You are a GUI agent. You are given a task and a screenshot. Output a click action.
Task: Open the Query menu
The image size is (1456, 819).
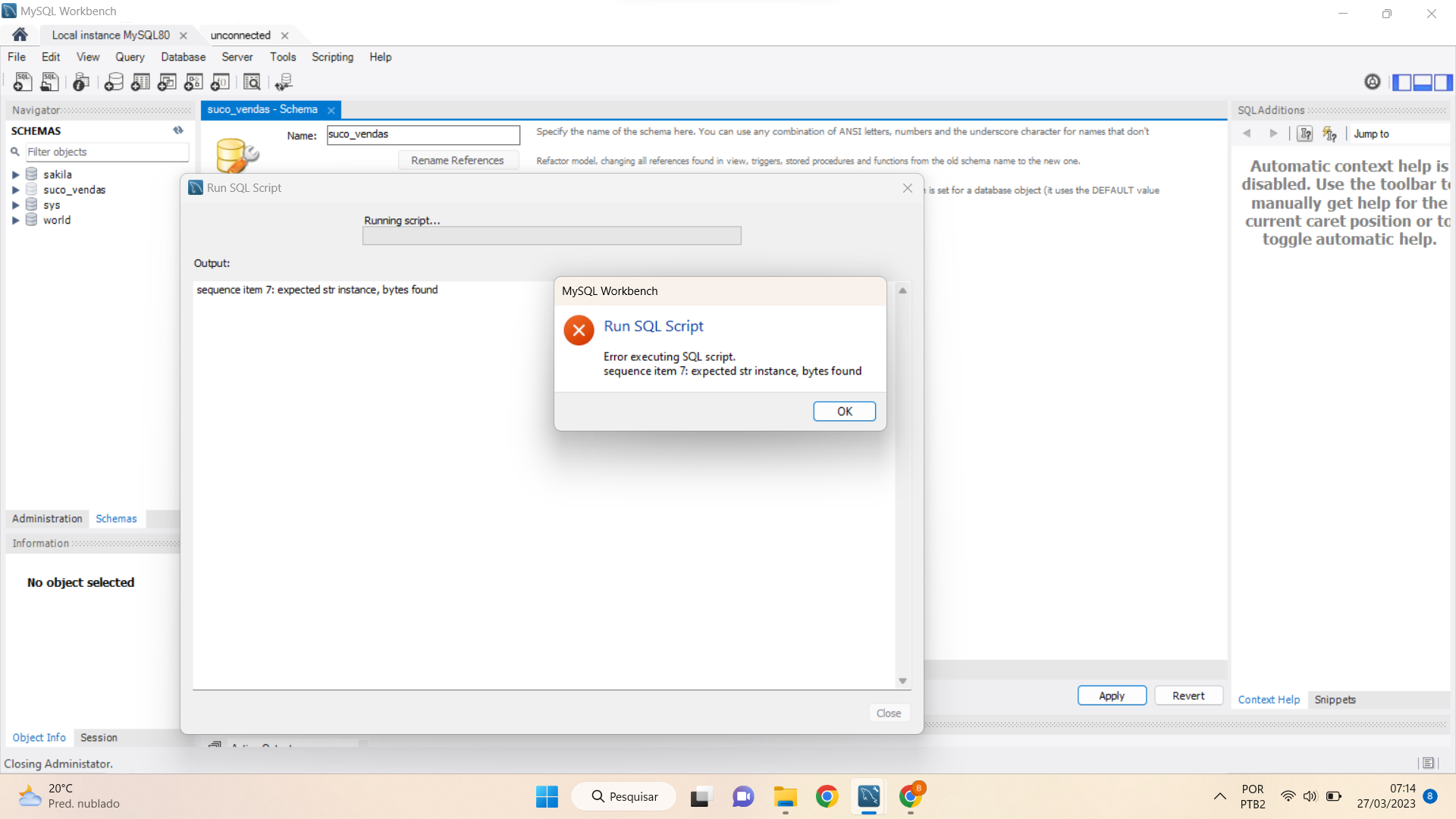pyautogui.click(x=130, y=57)
